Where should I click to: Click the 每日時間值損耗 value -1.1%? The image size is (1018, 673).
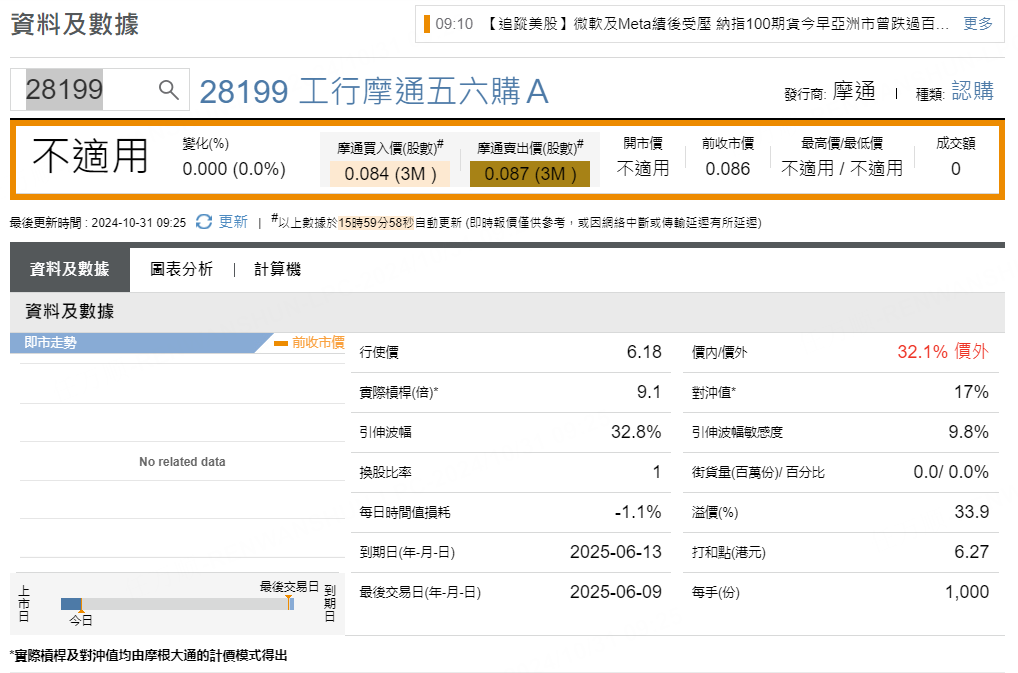(638, 512)
